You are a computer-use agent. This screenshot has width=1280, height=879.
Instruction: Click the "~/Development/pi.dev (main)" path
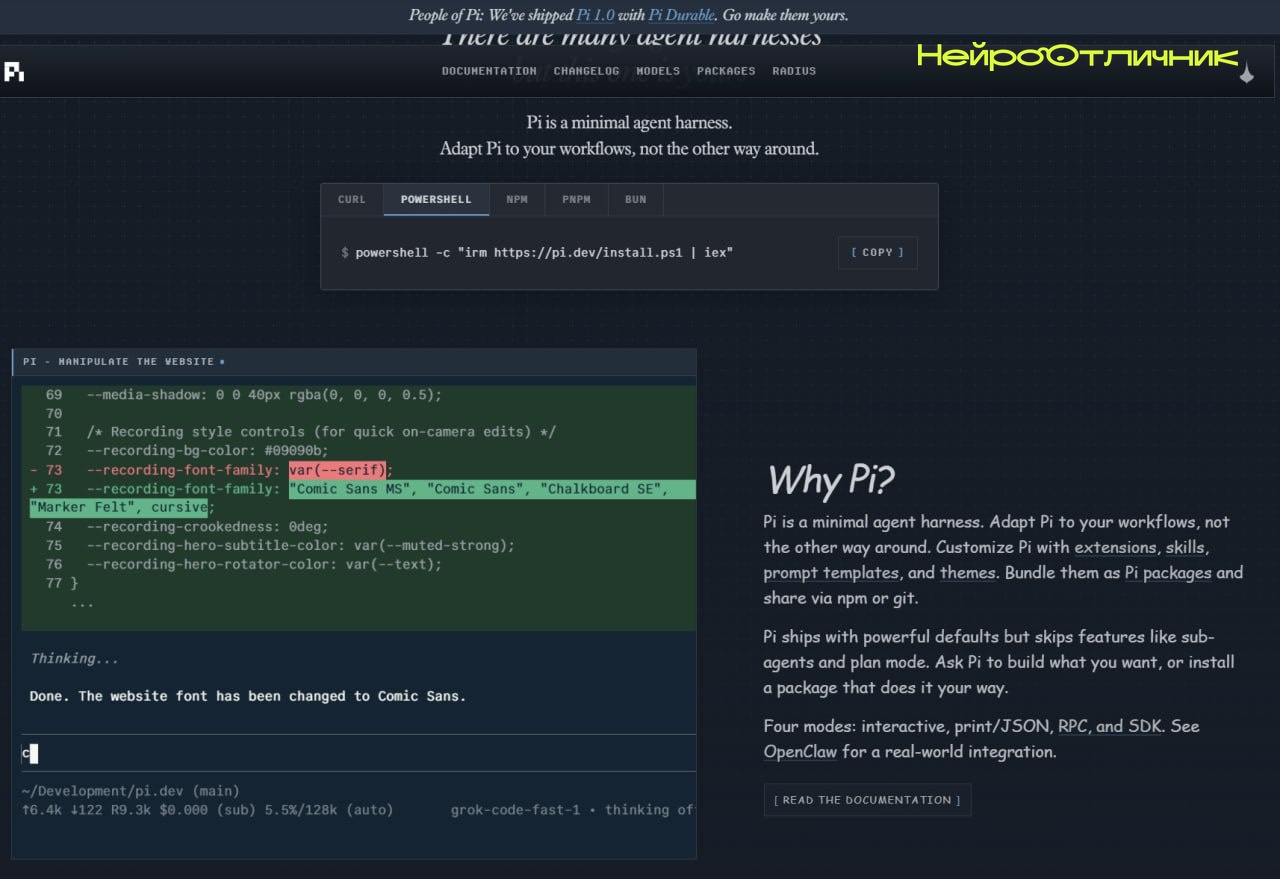point(131,791)
